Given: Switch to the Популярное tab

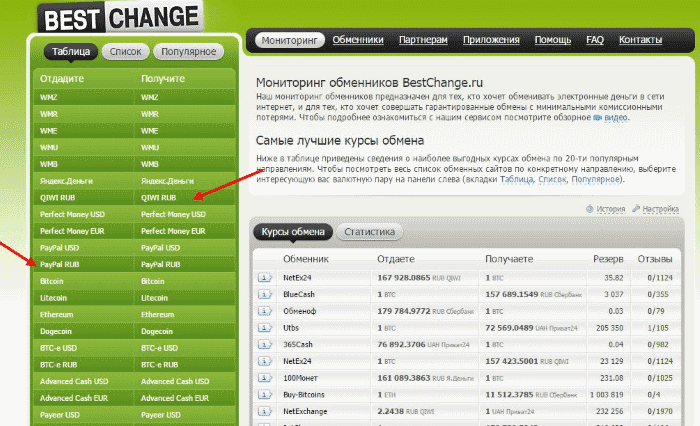Looking at the screenshot, I should tap(188, 52).
